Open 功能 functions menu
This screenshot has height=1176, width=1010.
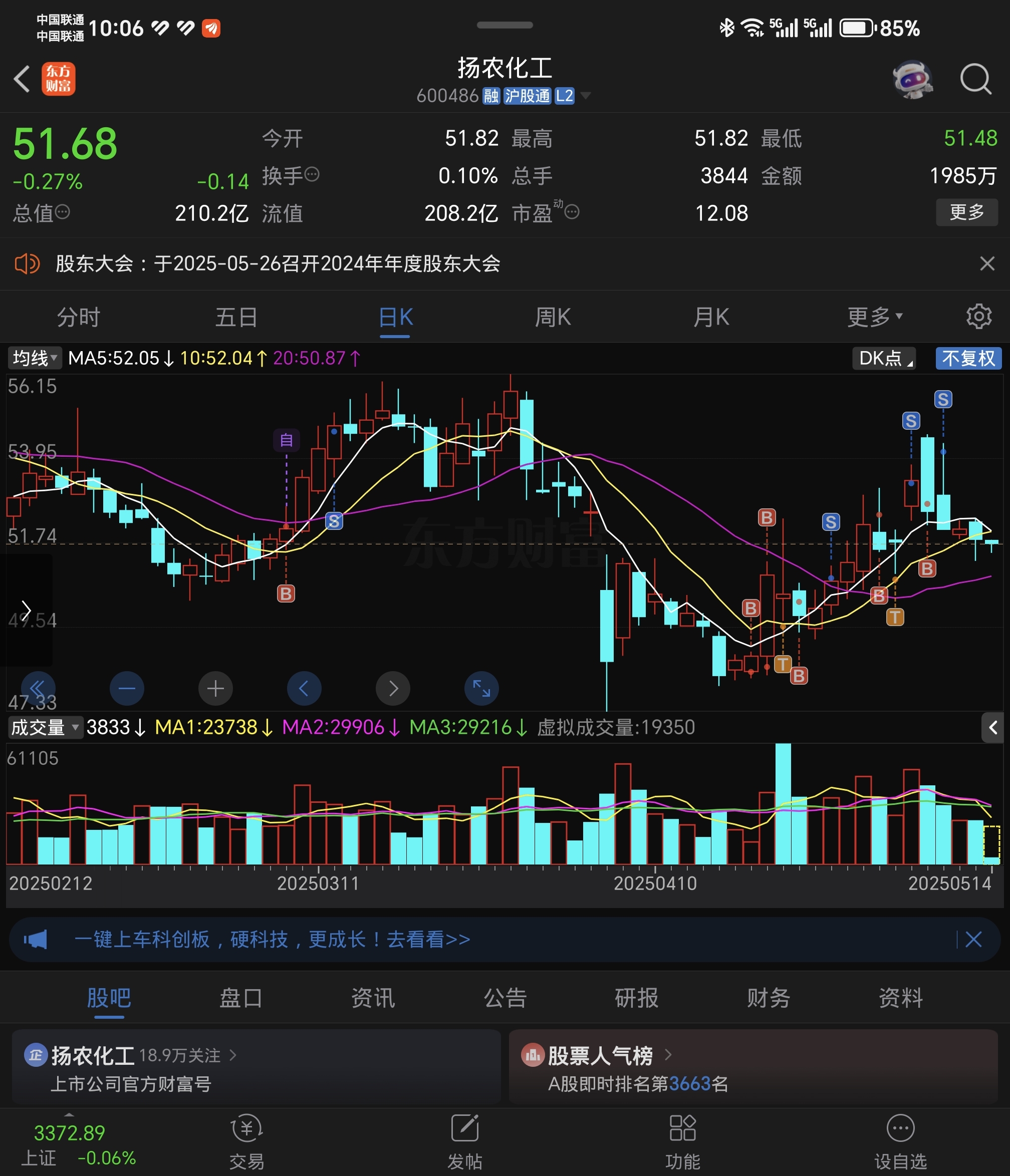click(682, 1142)
